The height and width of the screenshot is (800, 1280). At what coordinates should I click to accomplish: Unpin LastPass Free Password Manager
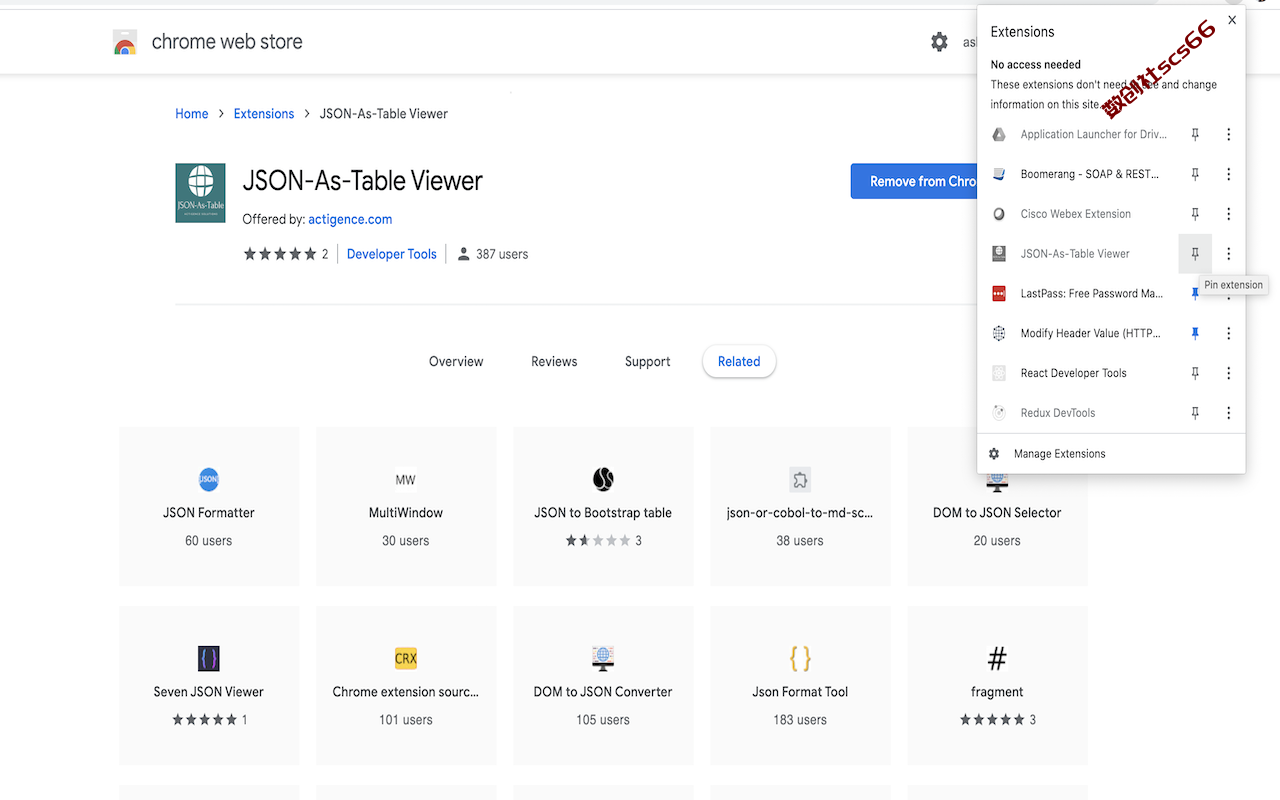1195,294
